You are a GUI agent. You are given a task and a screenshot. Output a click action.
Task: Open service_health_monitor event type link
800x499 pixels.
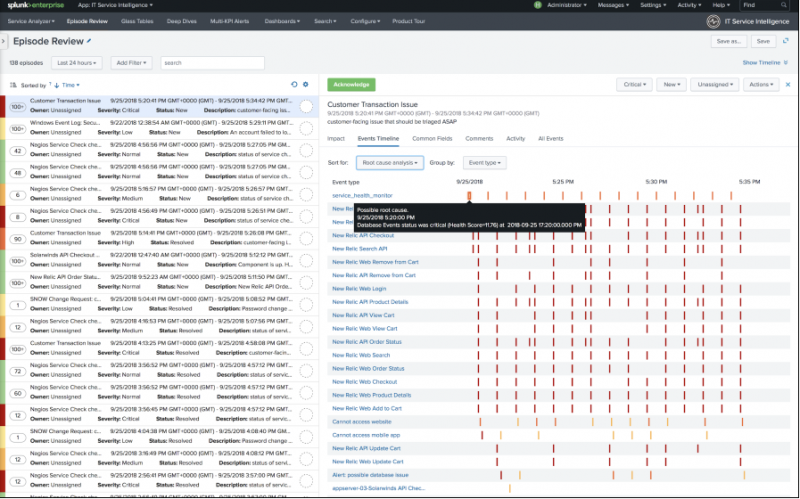(362, 195)
